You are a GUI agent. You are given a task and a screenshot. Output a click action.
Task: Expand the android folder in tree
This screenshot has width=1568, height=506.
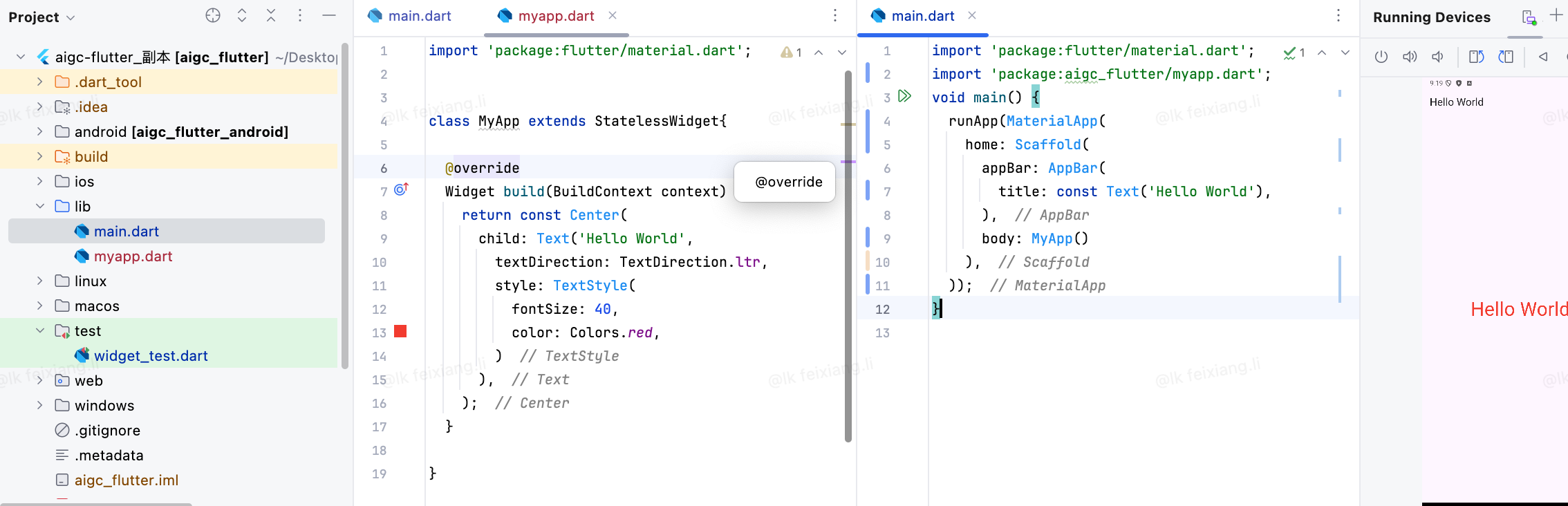39,131
